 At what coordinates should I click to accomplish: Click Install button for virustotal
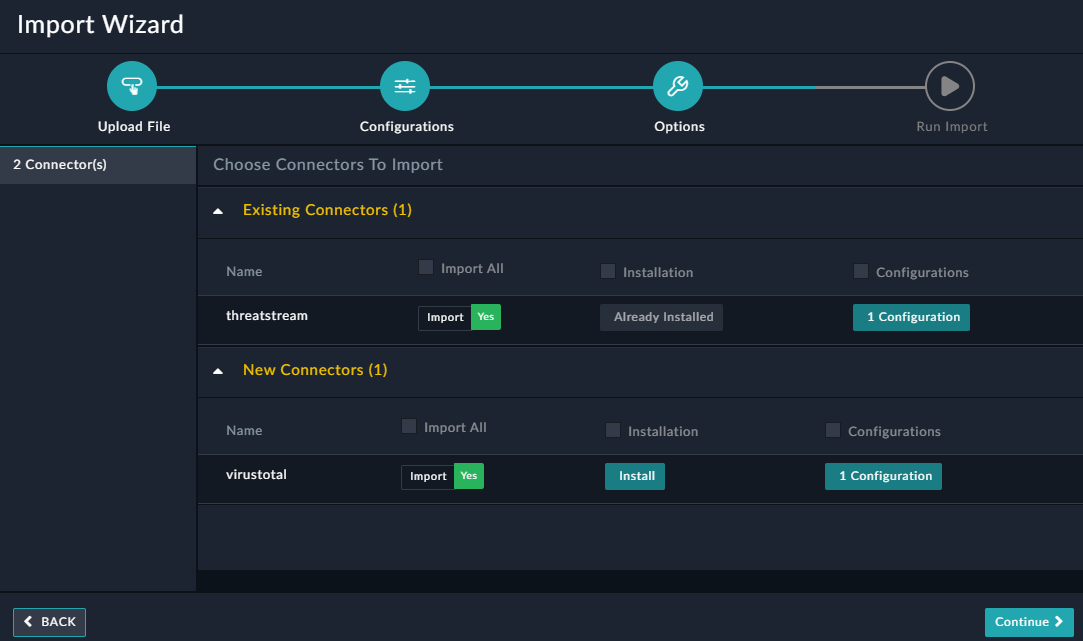point(635,476)
